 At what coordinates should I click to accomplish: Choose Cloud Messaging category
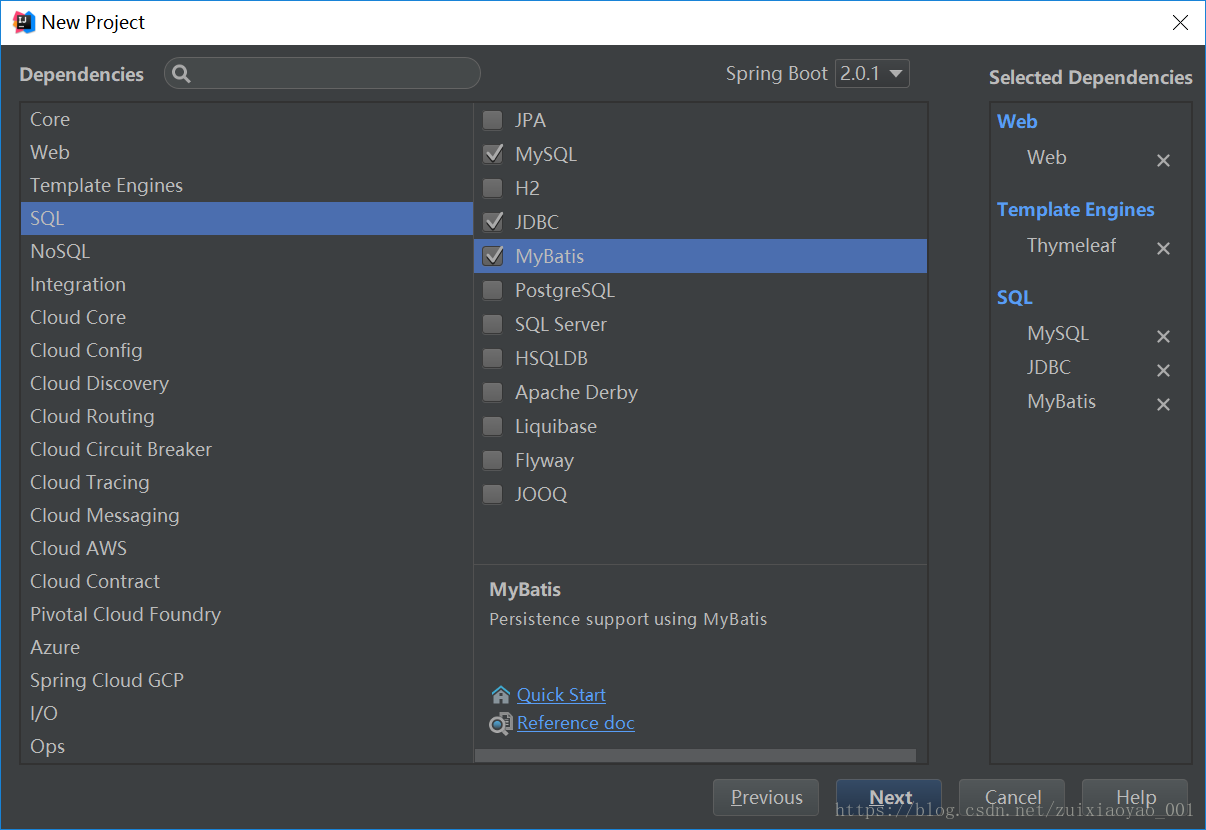tap(246, 515)
